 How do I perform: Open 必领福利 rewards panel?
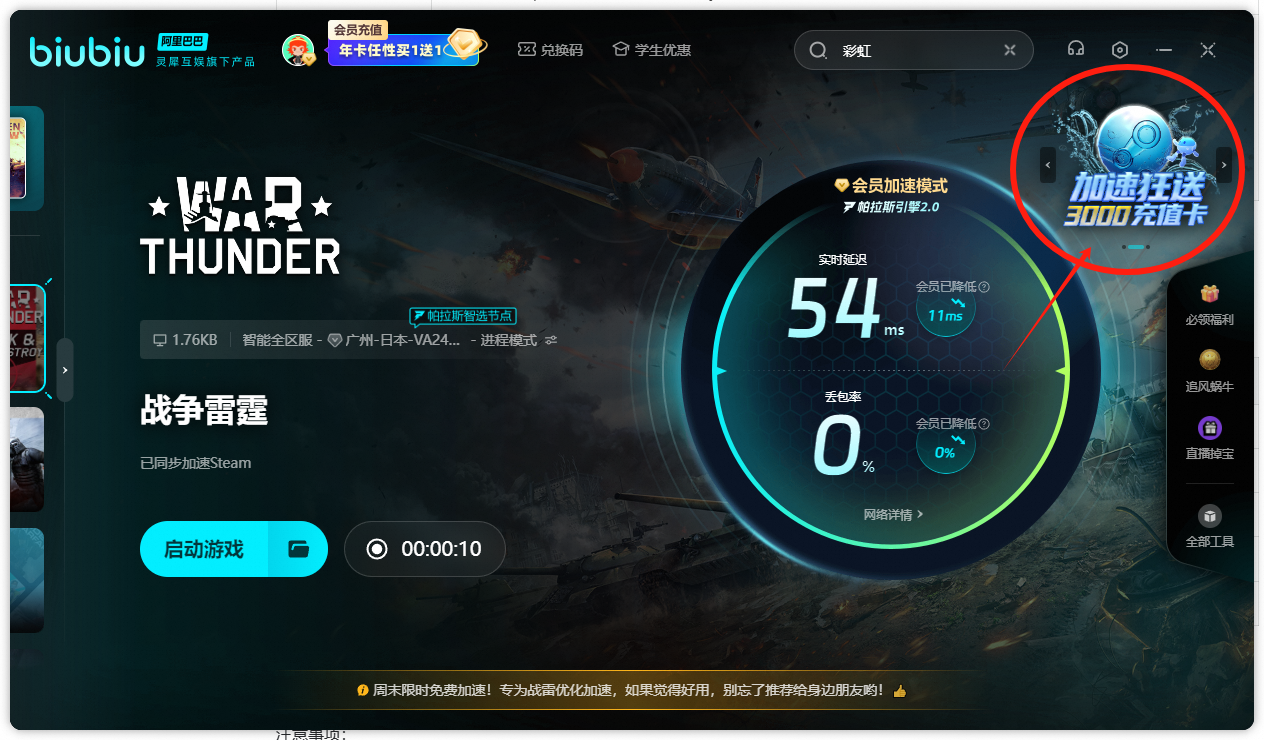(x=1210, y=305)
